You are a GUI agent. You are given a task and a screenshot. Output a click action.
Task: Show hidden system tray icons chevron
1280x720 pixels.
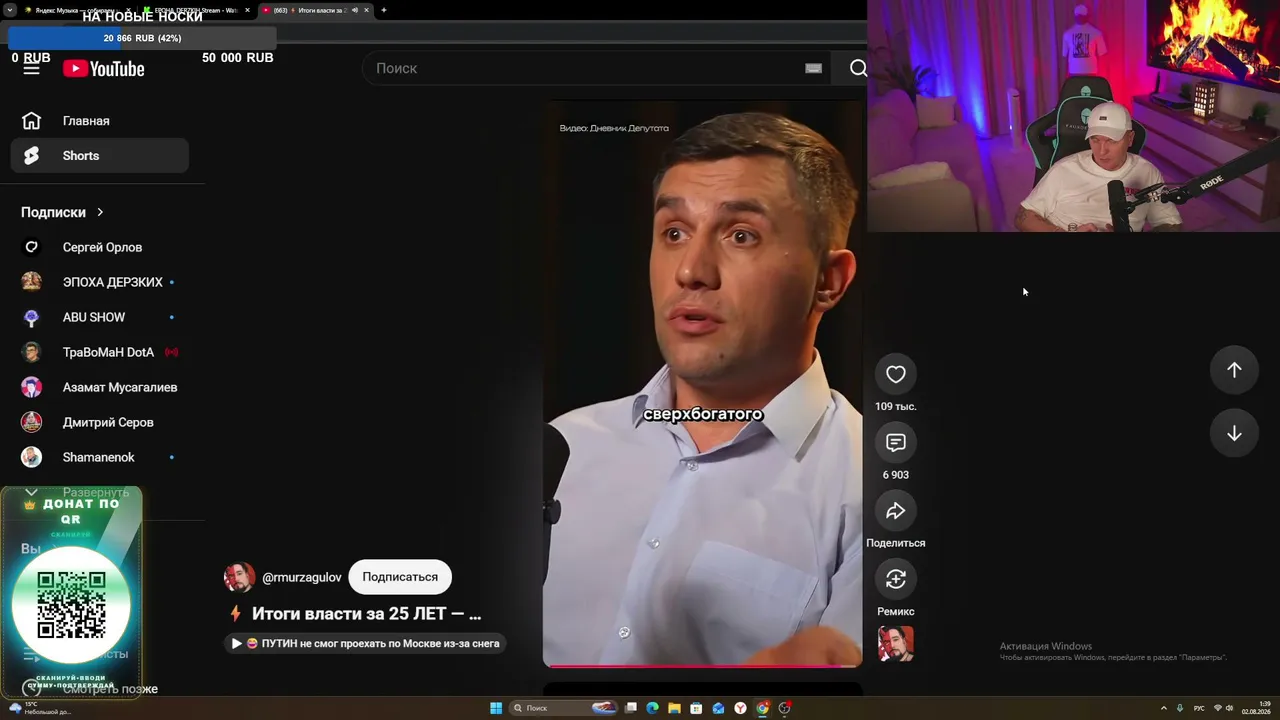click(x=1163, y=708)
